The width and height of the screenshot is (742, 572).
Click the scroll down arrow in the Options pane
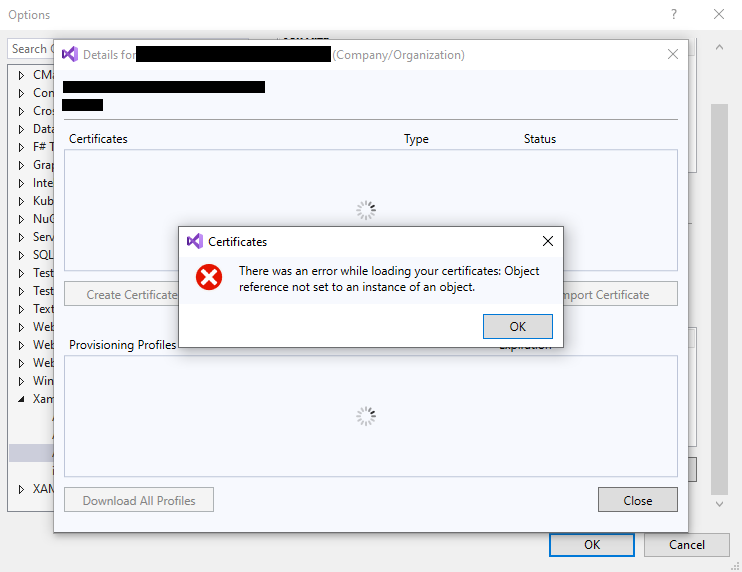click(x=719, y=505)
